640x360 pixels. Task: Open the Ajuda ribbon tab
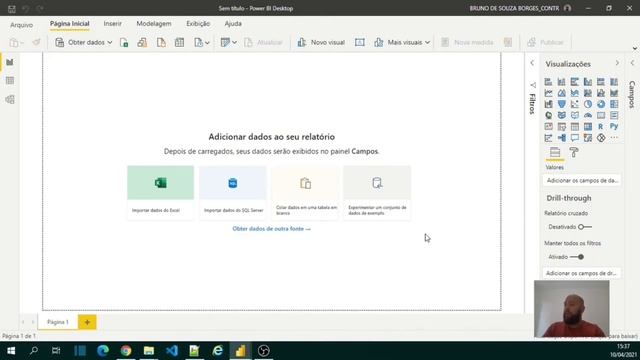233,24
